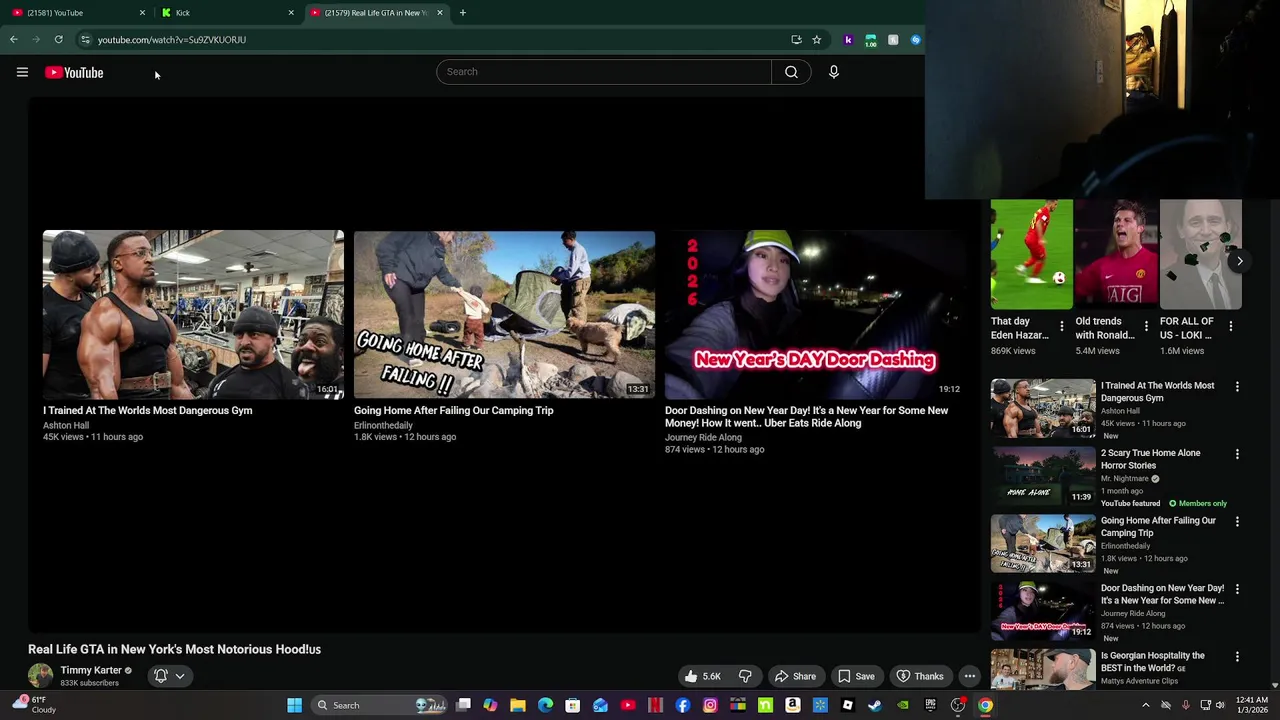Open the 'That day Eden Hazar...' short thumbnail
The height and width of the screenshot is (720, 1280).
coord(1031,254)
